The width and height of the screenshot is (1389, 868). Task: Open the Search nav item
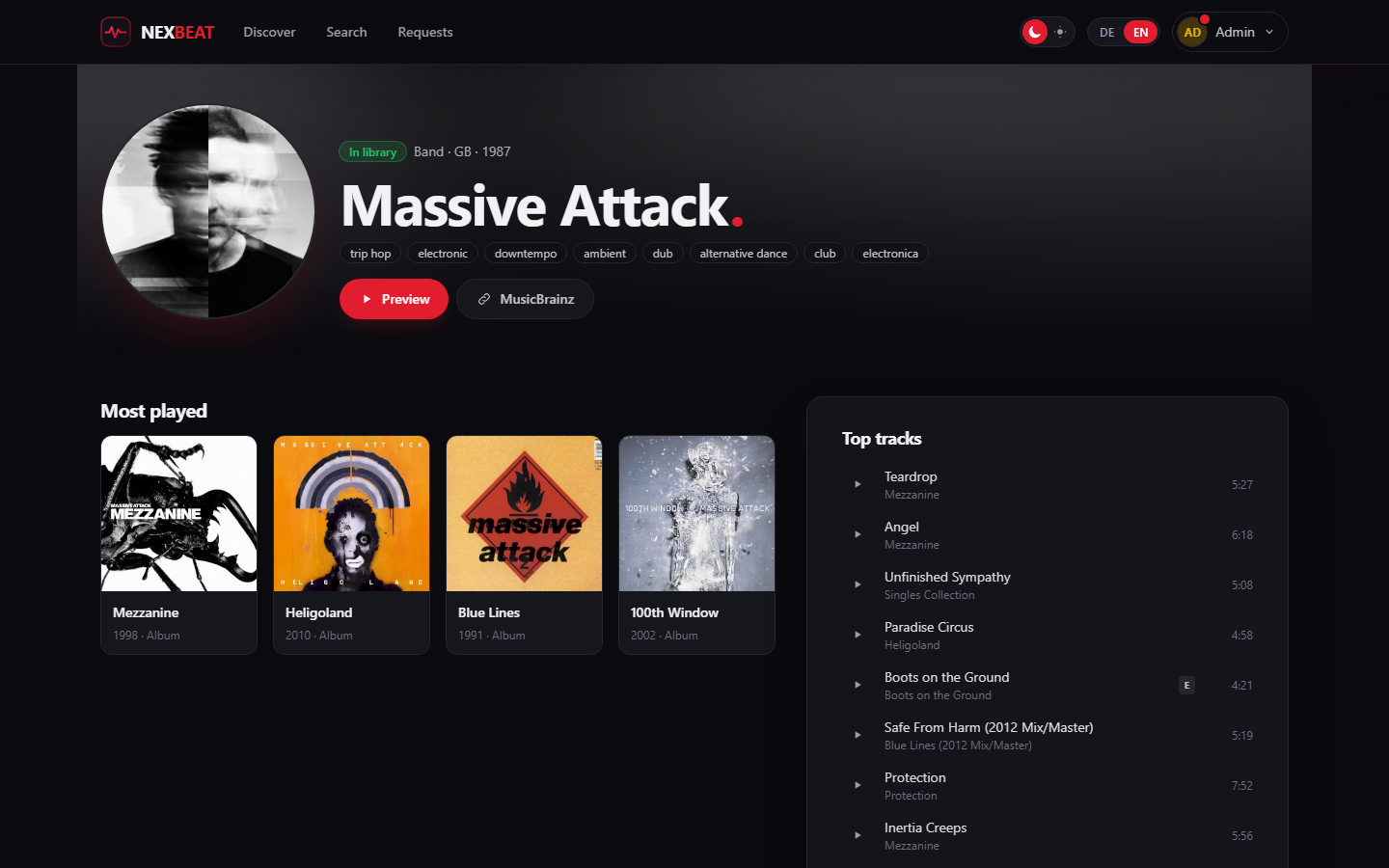point(346,32)
